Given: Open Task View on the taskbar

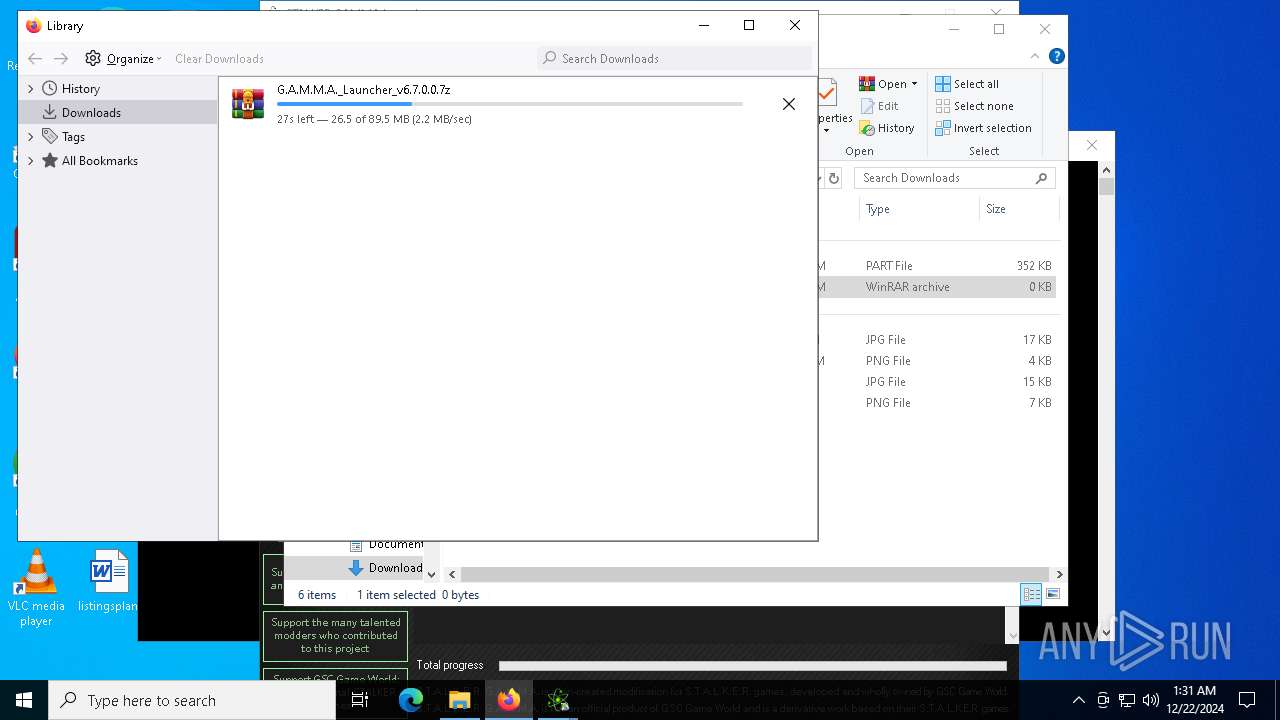Looking at the screenshot, I should coord(360,700).
